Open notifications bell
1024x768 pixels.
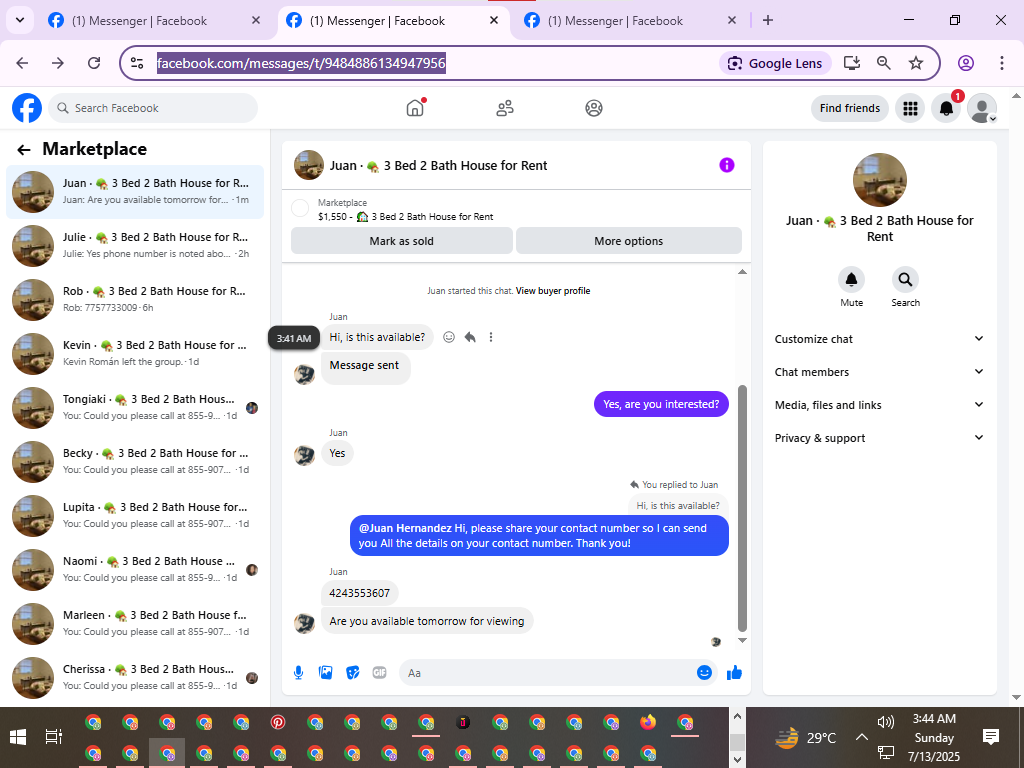click(946, 108)
